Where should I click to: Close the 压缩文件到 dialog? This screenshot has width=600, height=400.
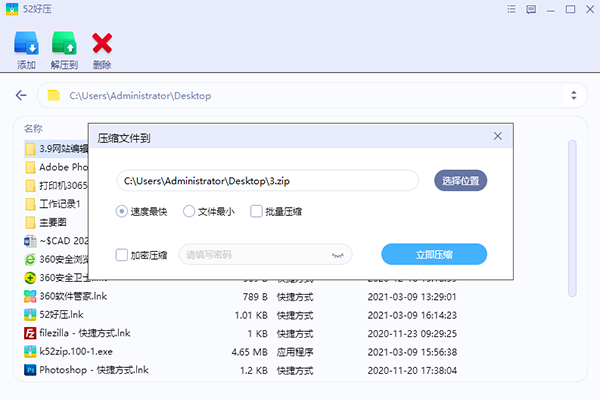(497, 136)
